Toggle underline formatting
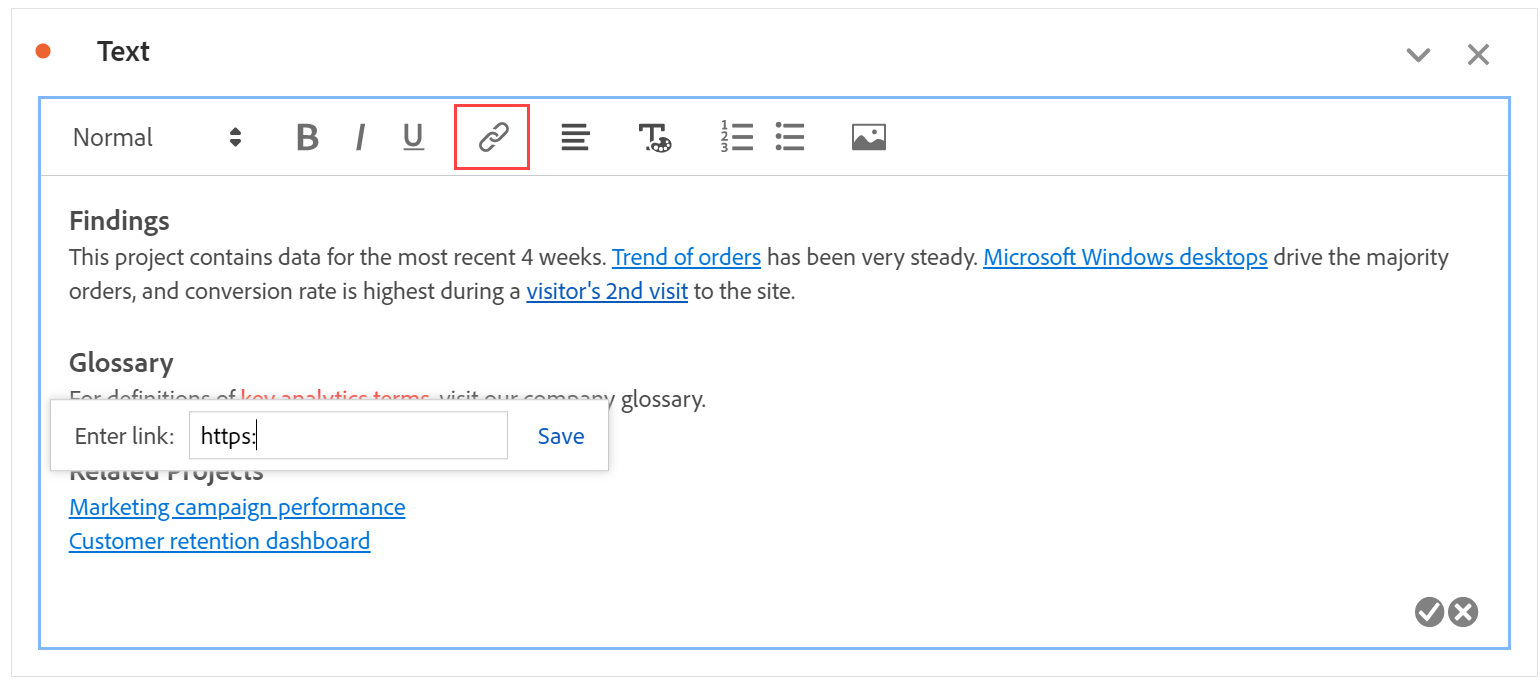 413,137
